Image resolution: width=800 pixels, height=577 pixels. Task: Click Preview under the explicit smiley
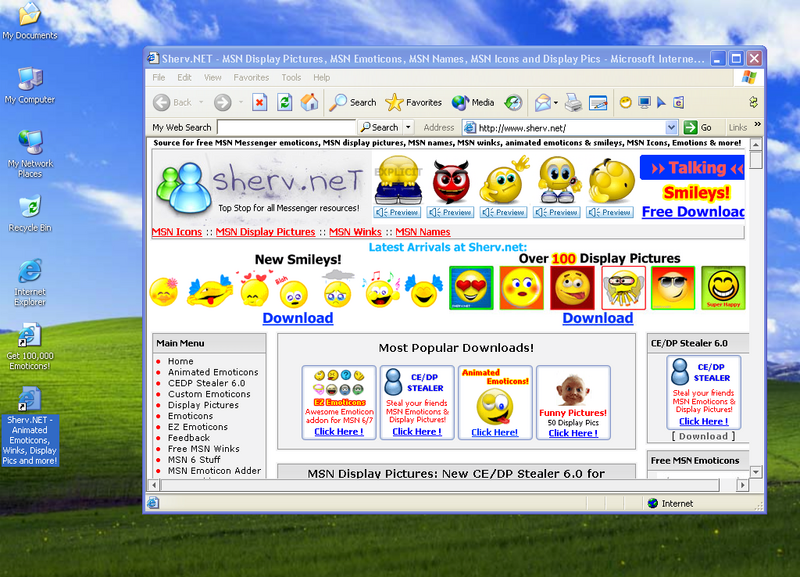[x=397, y=212]
